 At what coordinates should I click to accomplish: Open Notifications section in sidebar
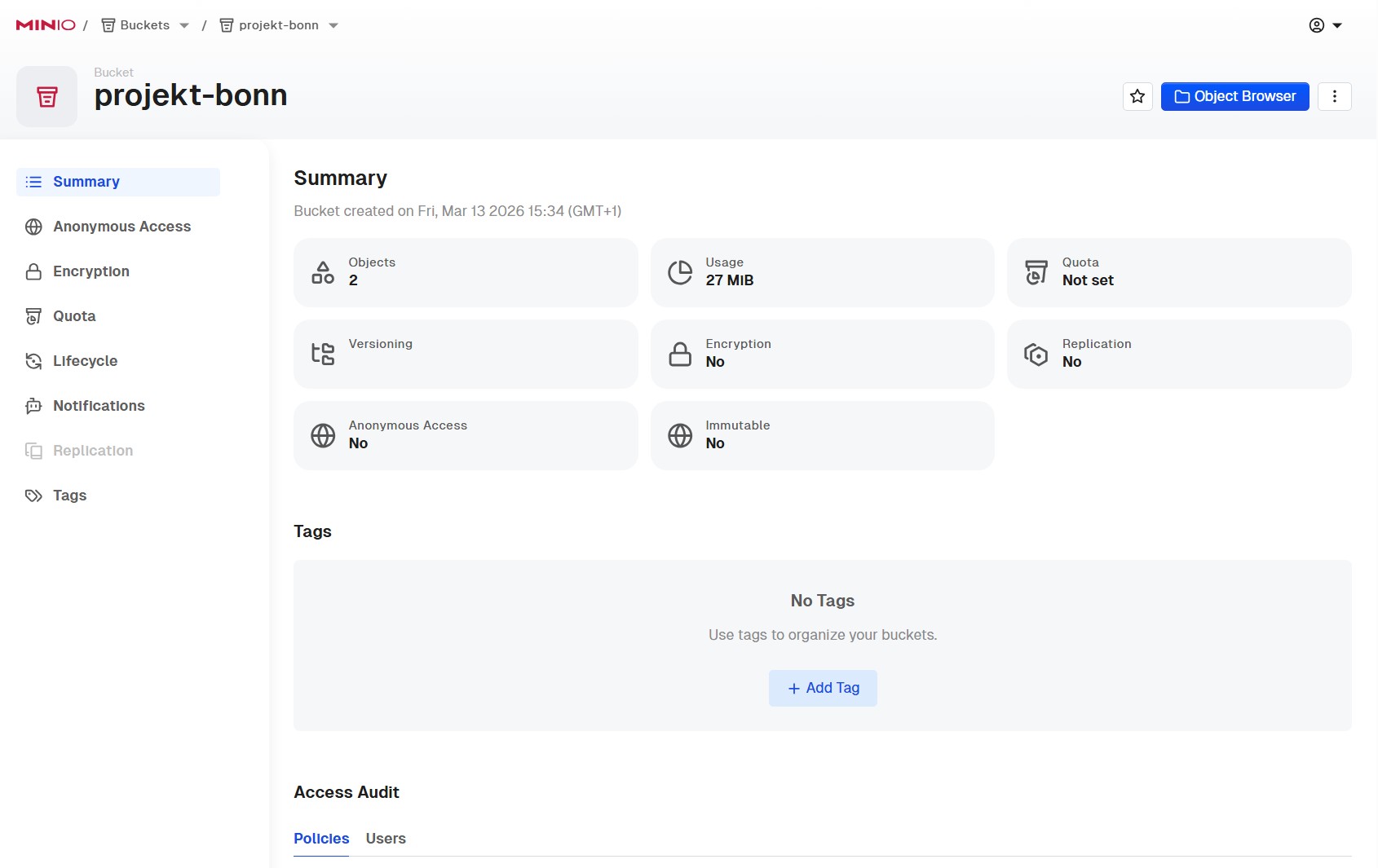pyautogui.click(x=99, y=406)
